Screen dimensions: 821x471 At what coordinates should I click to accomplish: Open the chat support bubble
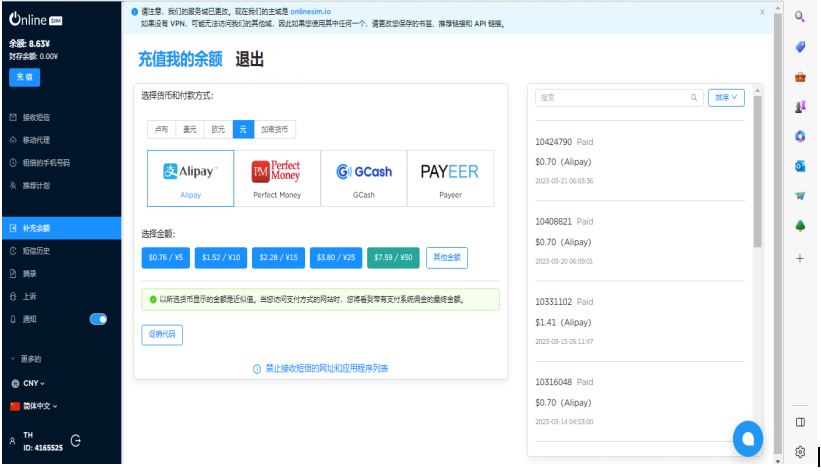[x=748, y=439]
